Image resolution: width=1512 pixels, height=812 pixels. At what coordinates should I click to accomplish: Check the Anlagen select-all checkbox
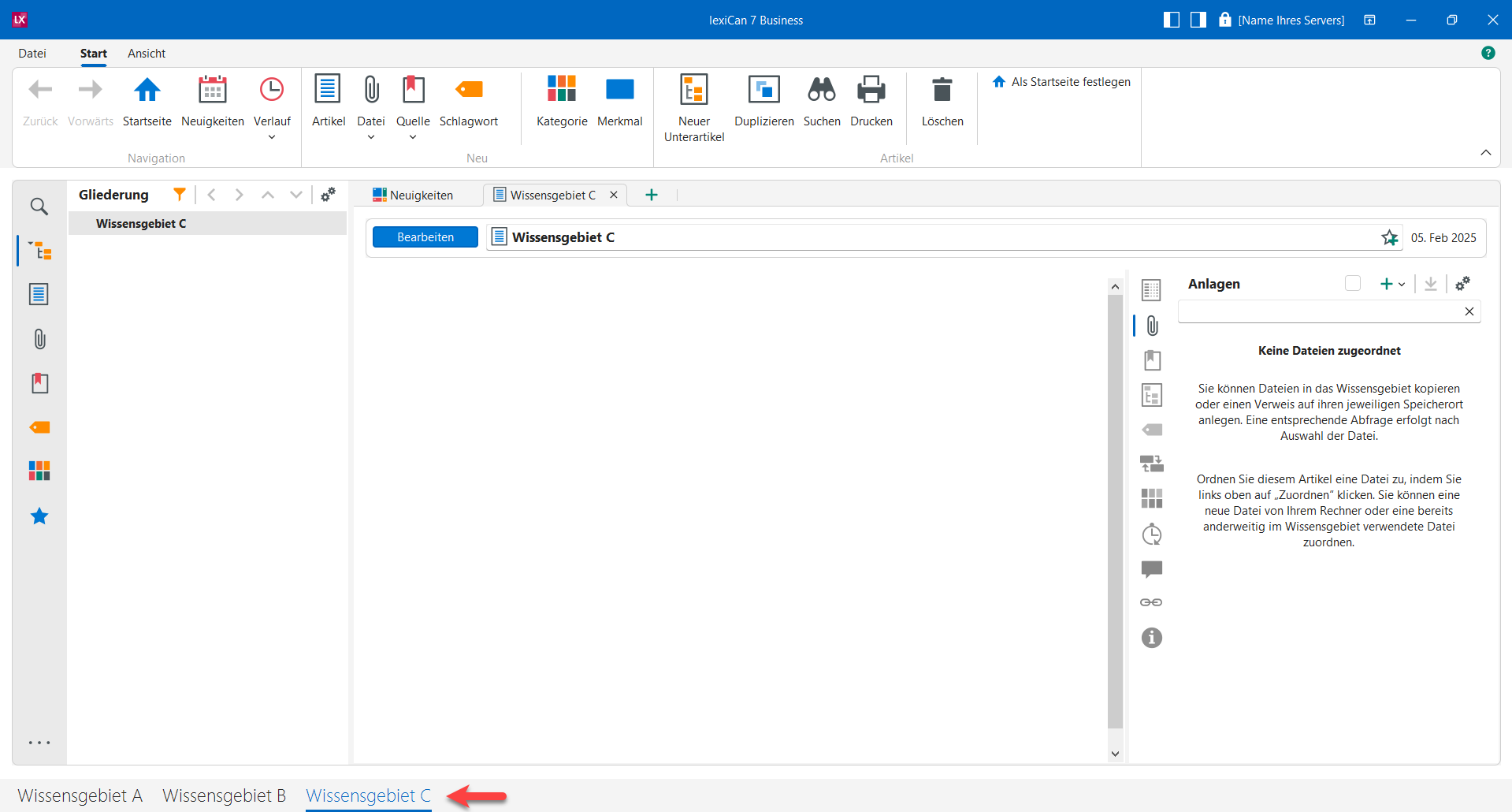point(1353,284)
